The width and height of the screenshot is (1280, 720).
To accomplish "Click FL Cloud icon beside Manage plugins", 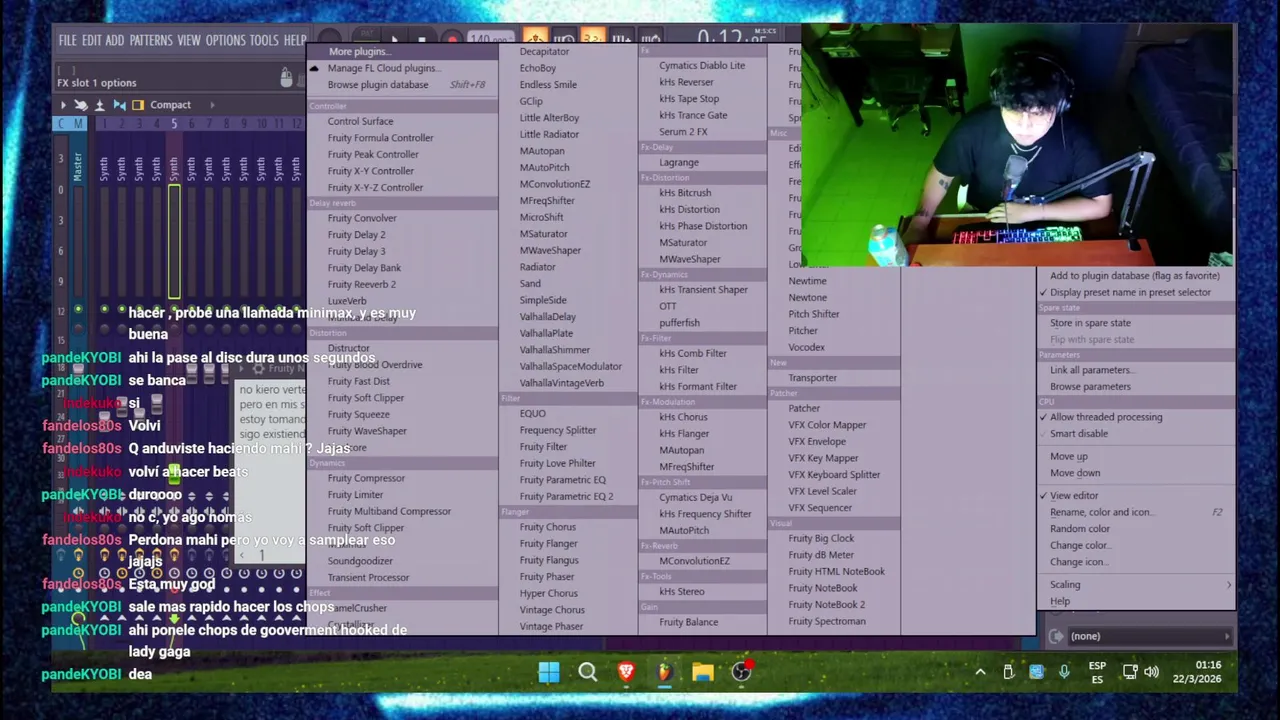I will [314, 68].
